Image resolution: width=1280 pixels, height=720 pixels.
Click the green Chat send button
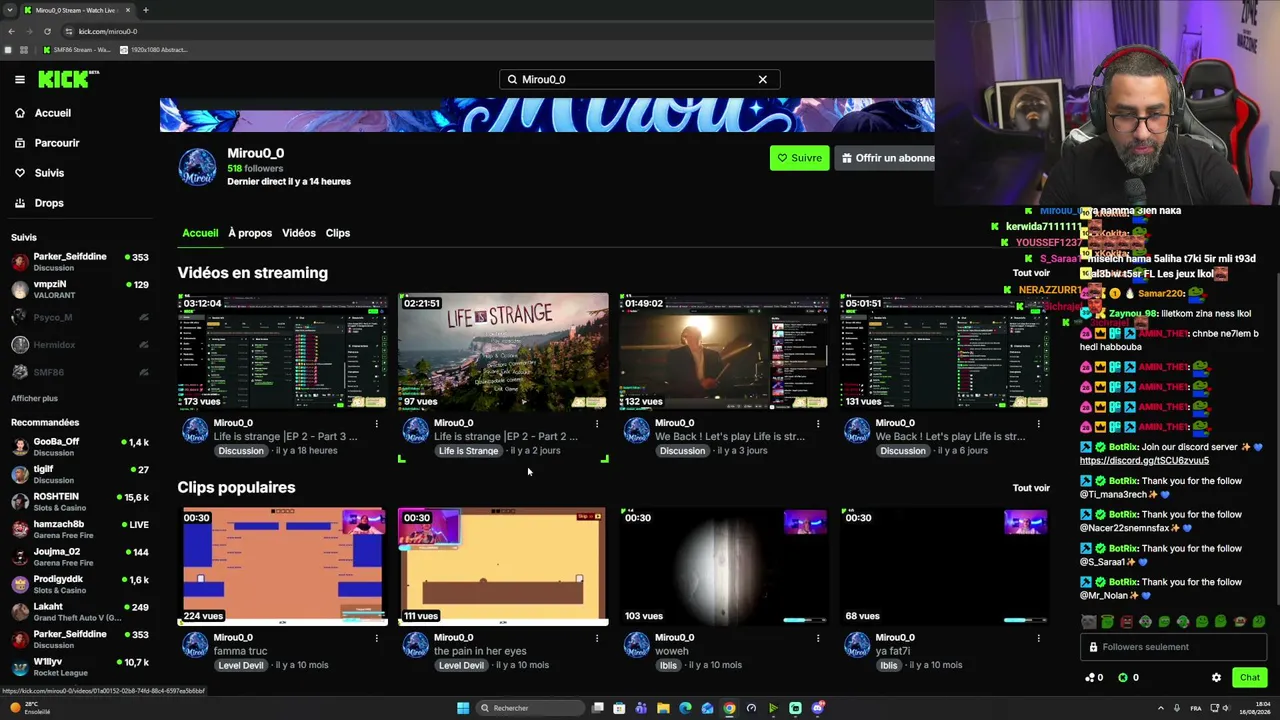(x=1250, y=678)
